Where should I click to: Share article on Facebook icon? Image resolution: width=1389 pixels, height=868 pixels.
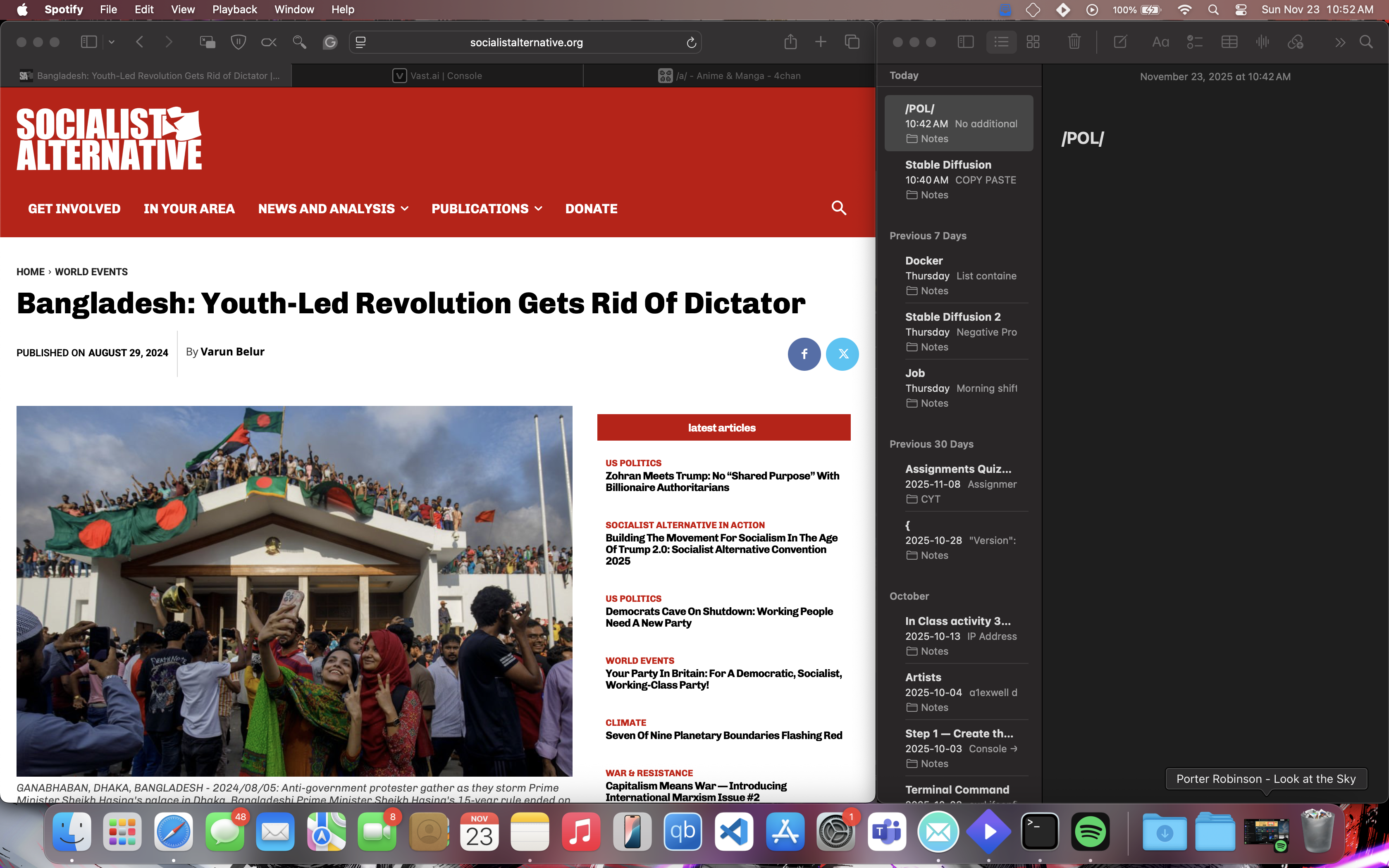[x=804, y=354]
